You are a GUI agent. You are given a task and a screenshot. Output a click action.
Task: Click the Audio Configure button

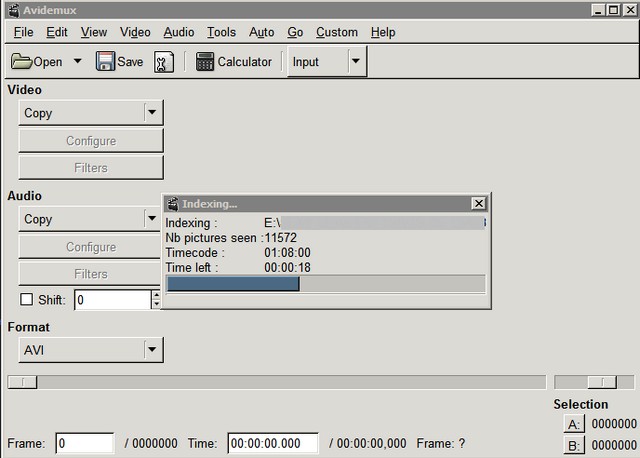click(x=90, y=247)
